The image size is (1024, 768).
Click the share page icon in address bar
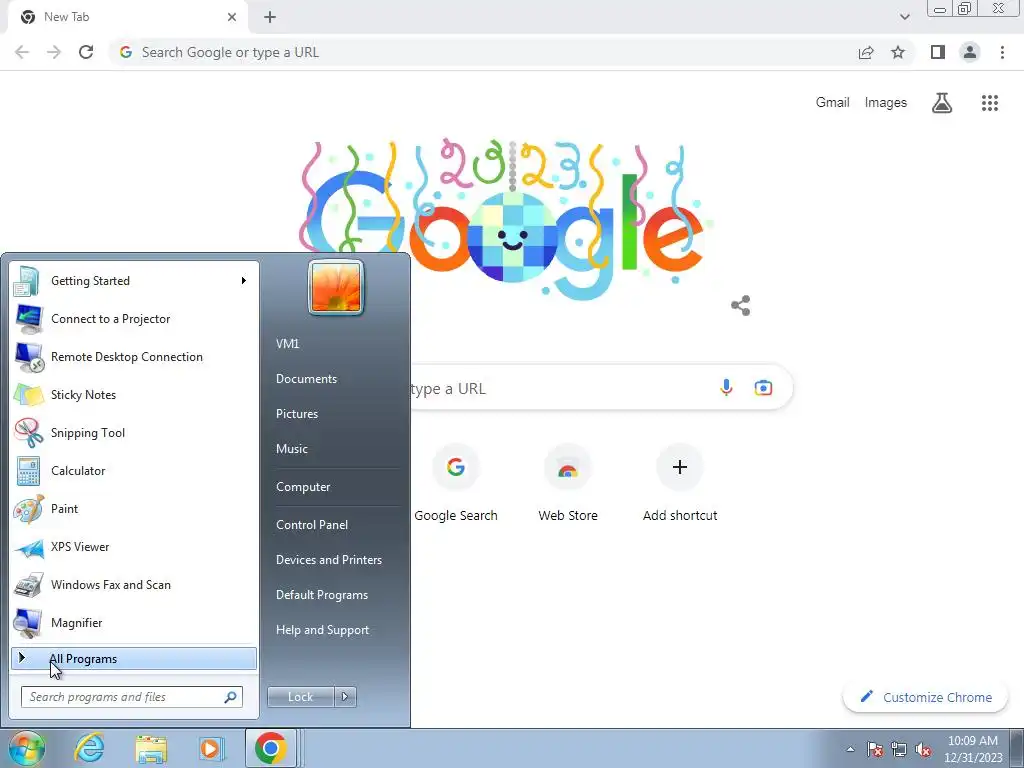pos(866,52)
